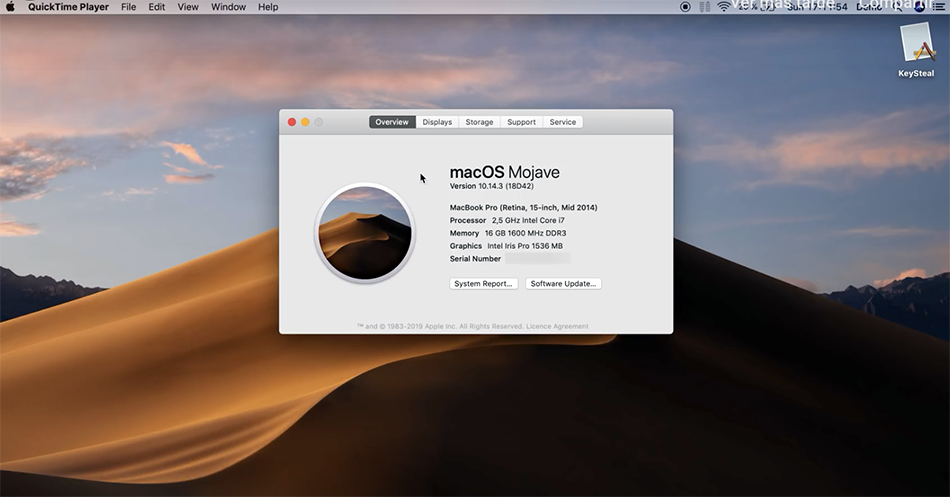This screenshot has height=497, width=950.
Task: Open the Wi-Fi status menu
Action: pos(723,7)
